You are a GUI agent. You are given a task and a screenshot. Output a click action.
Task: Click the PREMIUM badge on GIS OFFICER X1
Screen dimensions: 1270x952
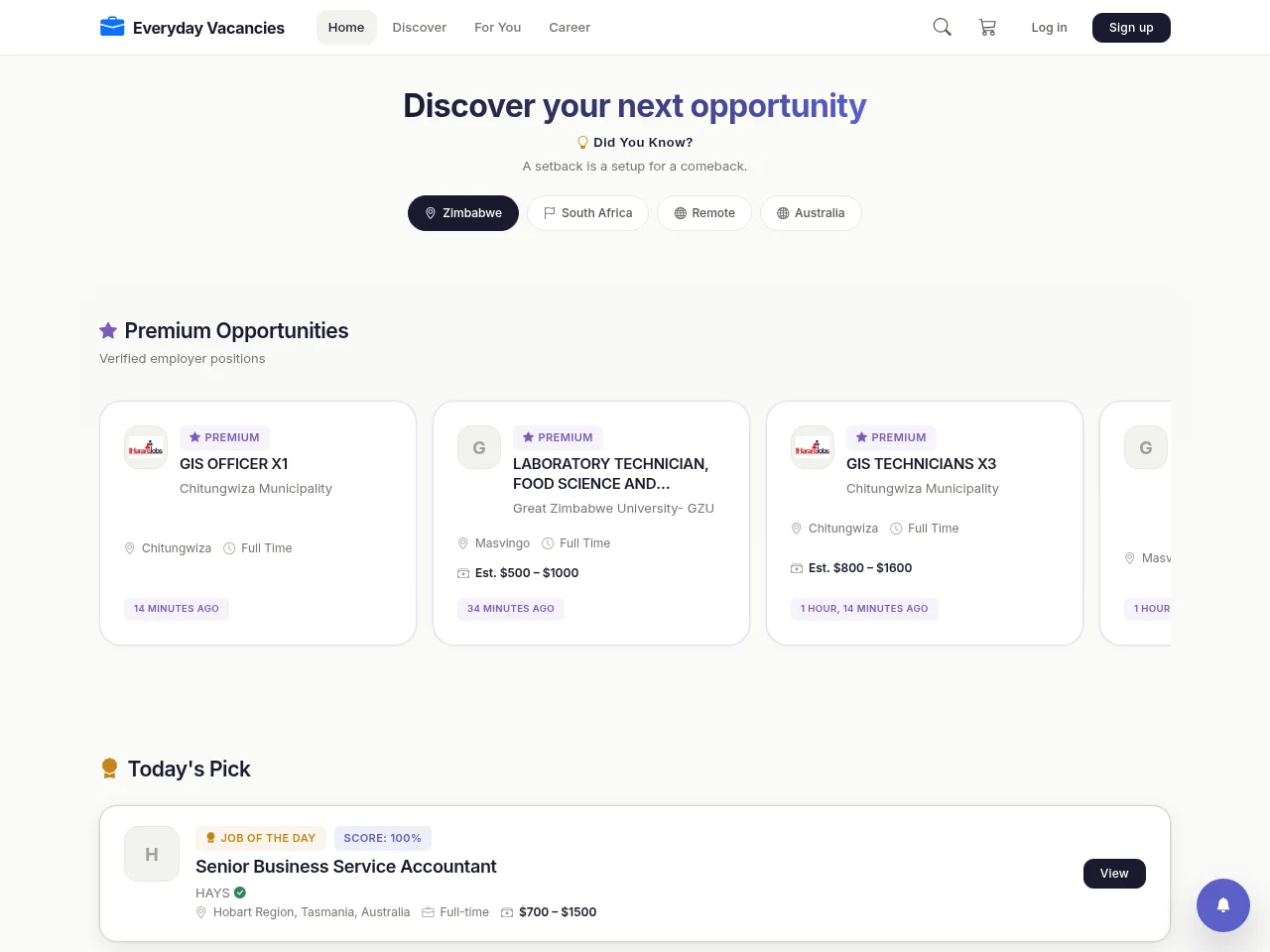point(224,437)
